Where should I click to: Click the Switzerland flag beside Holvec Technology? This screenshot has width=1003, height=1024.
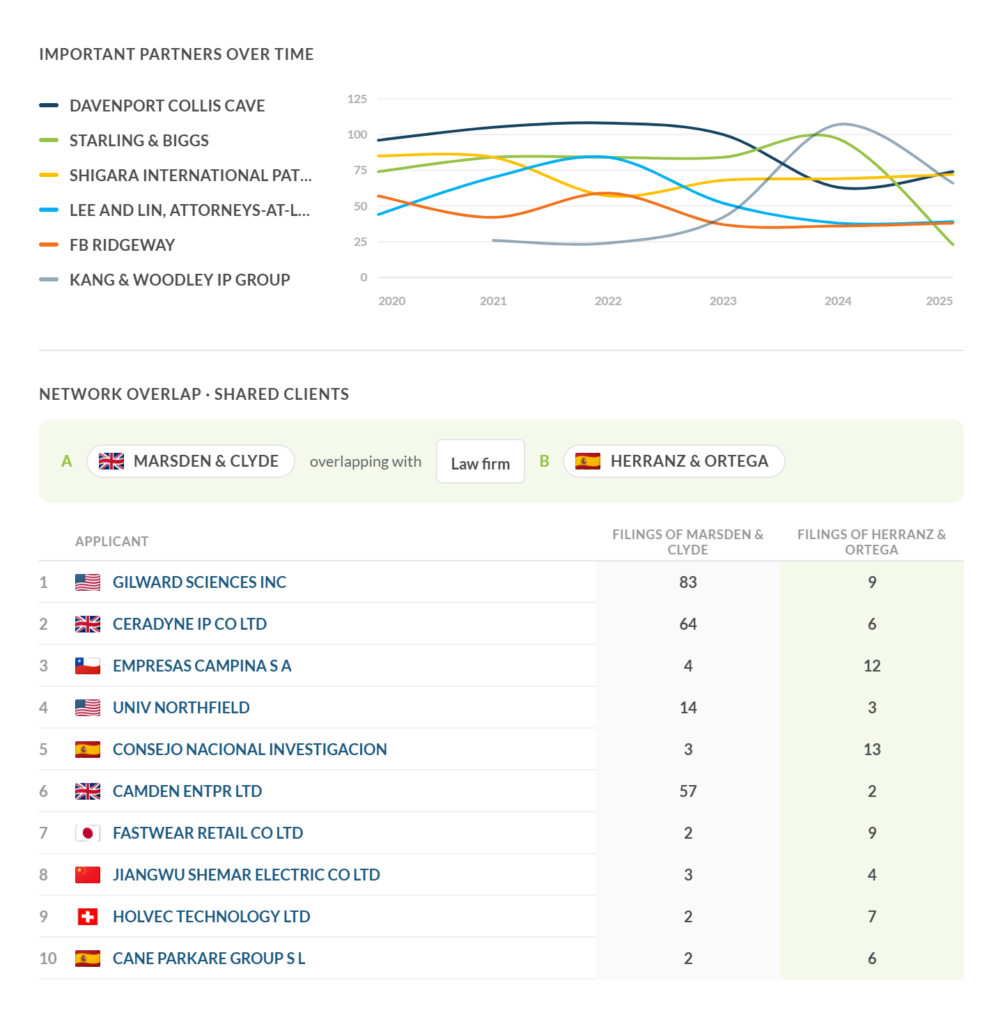(88, 916)
